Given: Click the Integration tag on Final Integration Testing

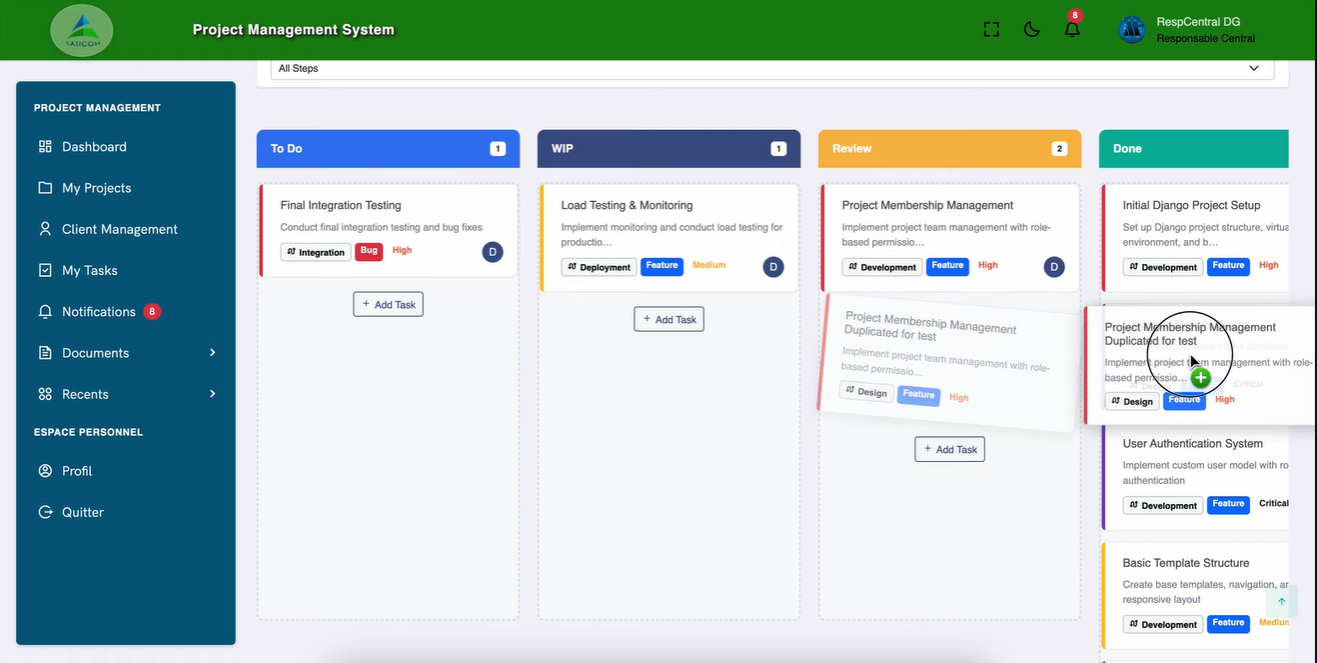Looking at the screenshot, I should pos(316,252).
